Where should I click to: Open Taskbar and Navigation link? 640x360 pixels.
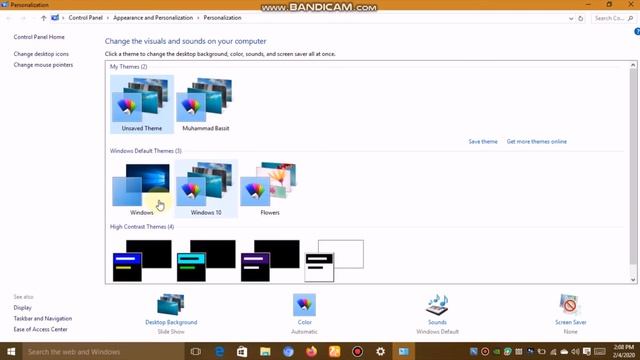43,318
